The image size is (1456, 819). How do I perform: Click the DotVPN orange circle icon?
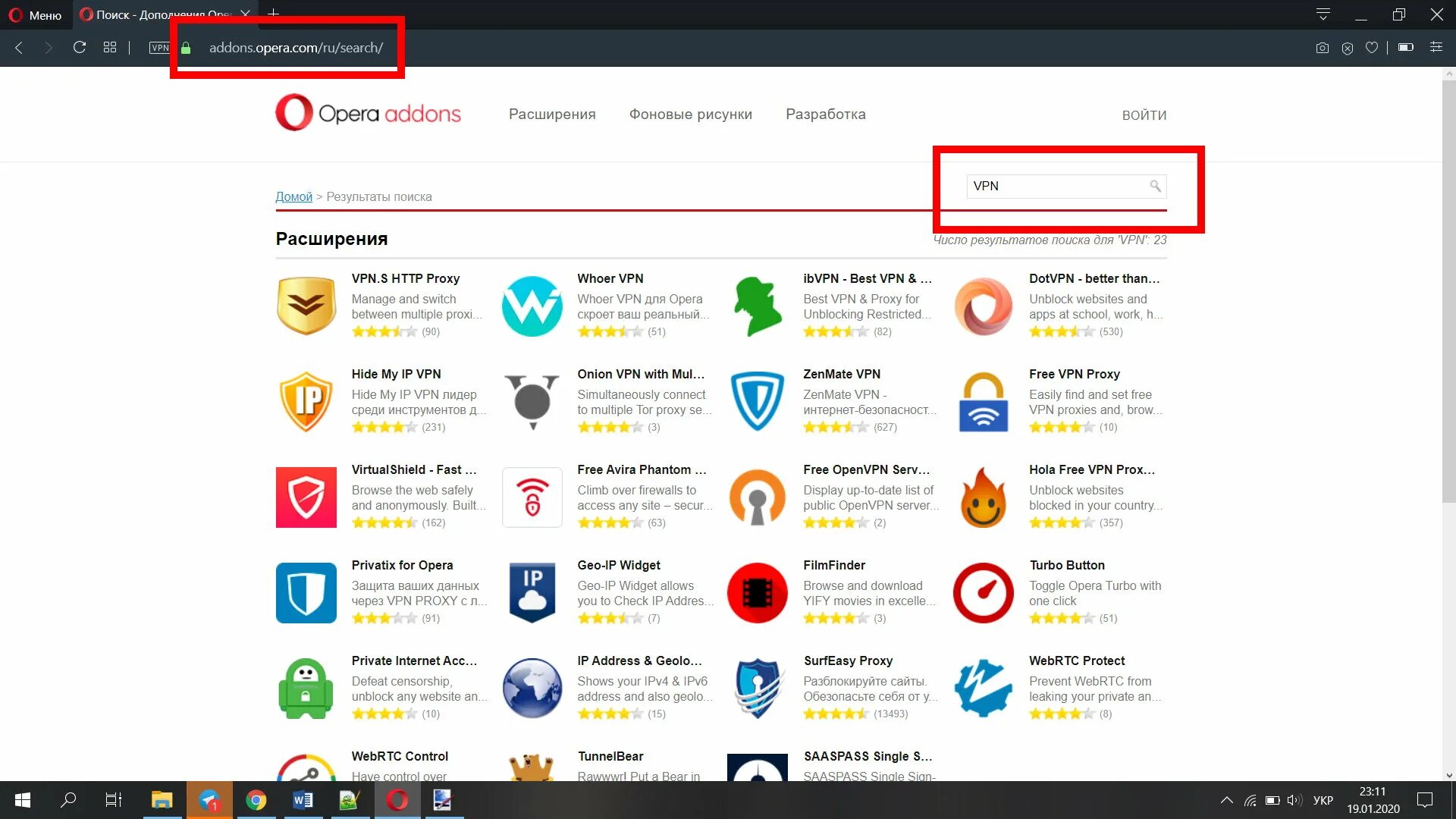coord(982,305)
